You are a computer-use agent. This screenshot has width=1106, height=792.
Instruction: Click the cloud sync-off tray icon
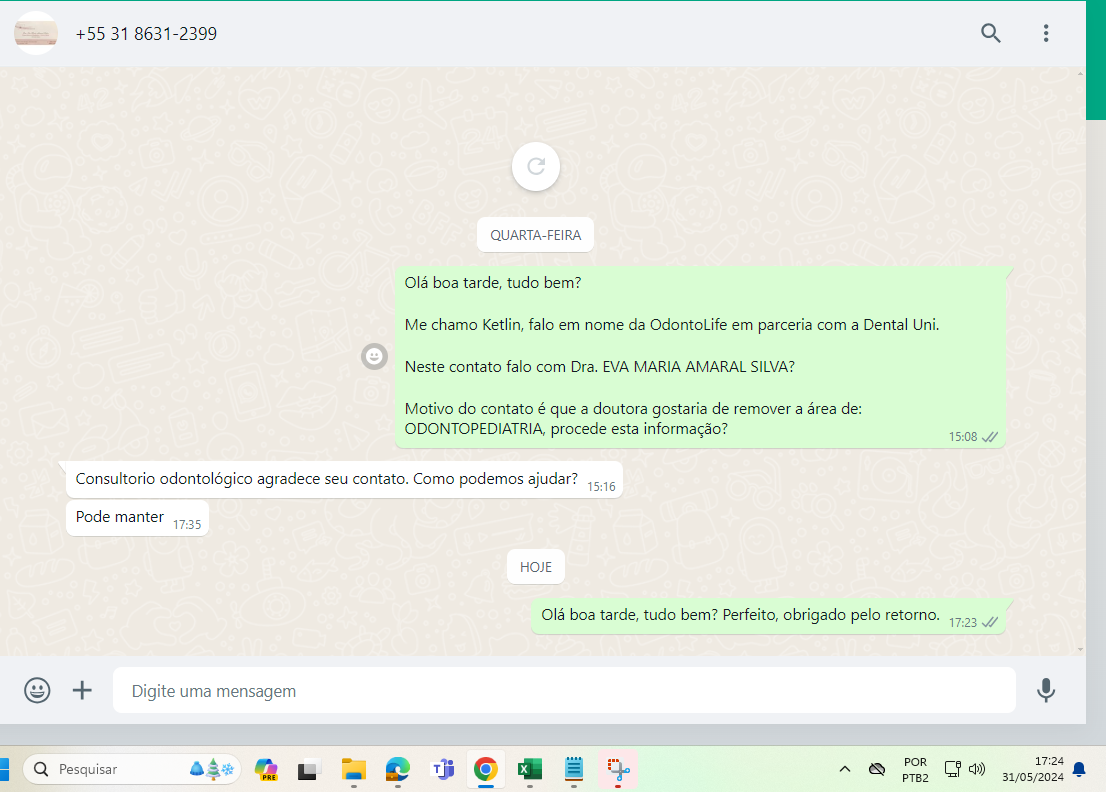[877, 769]
